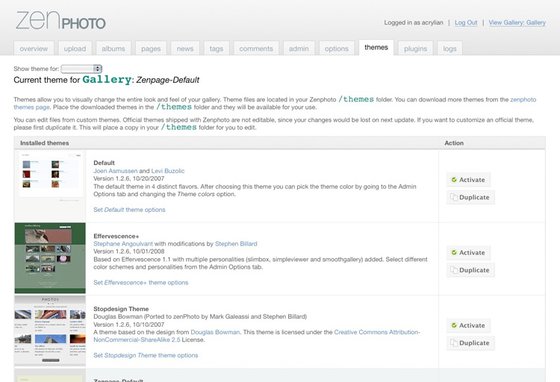Activate the Effervescence+ theme
Image resolution: width=560 pixels, height=382 pixels.
[469, 253]
